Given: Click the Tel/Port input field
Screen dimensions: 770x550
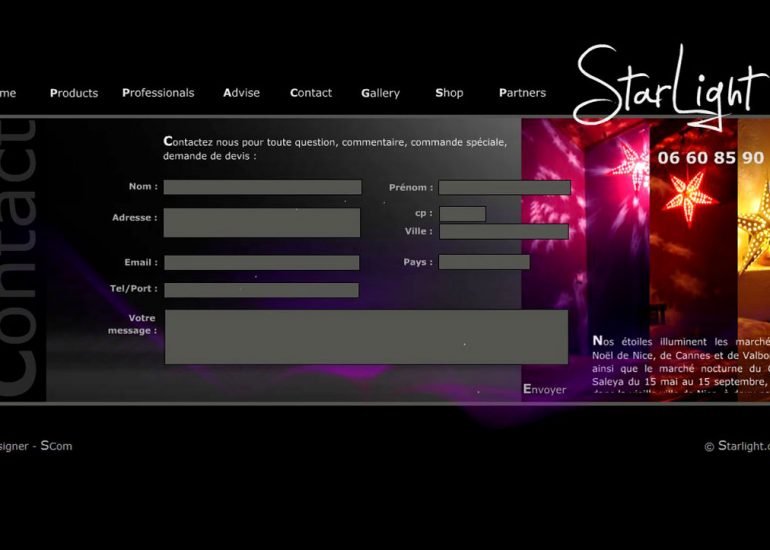Looking at the screenshot, I should [x=261, y=290].
